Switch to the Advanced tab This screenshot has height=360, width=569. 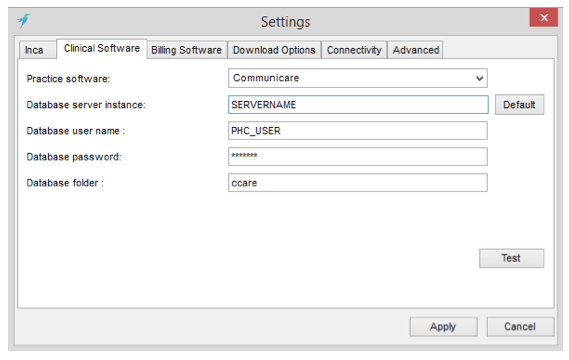[416, 50]
